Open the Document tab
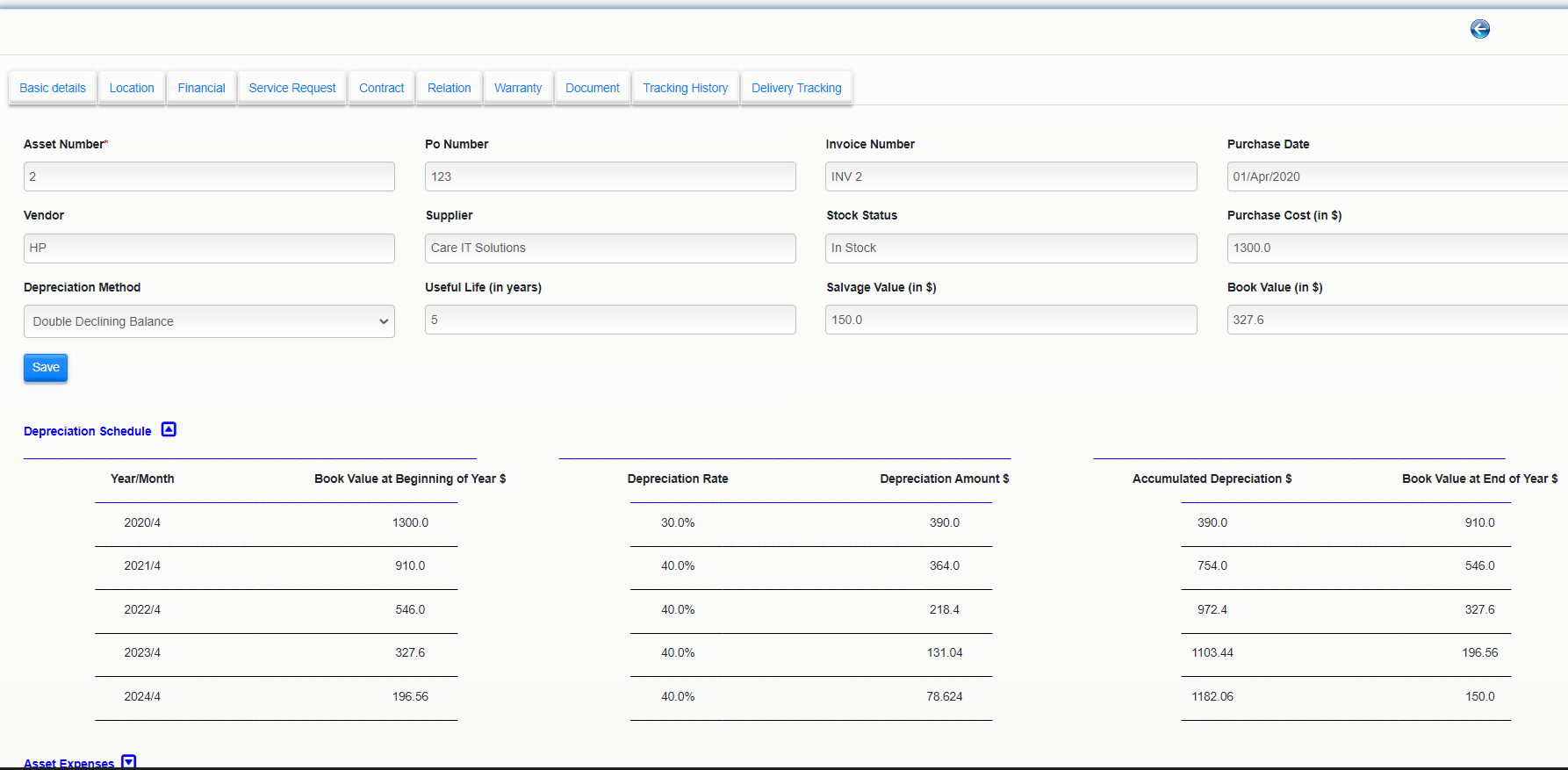Image resolution: width=1568 pixels, height=770 pixels. 593,88
